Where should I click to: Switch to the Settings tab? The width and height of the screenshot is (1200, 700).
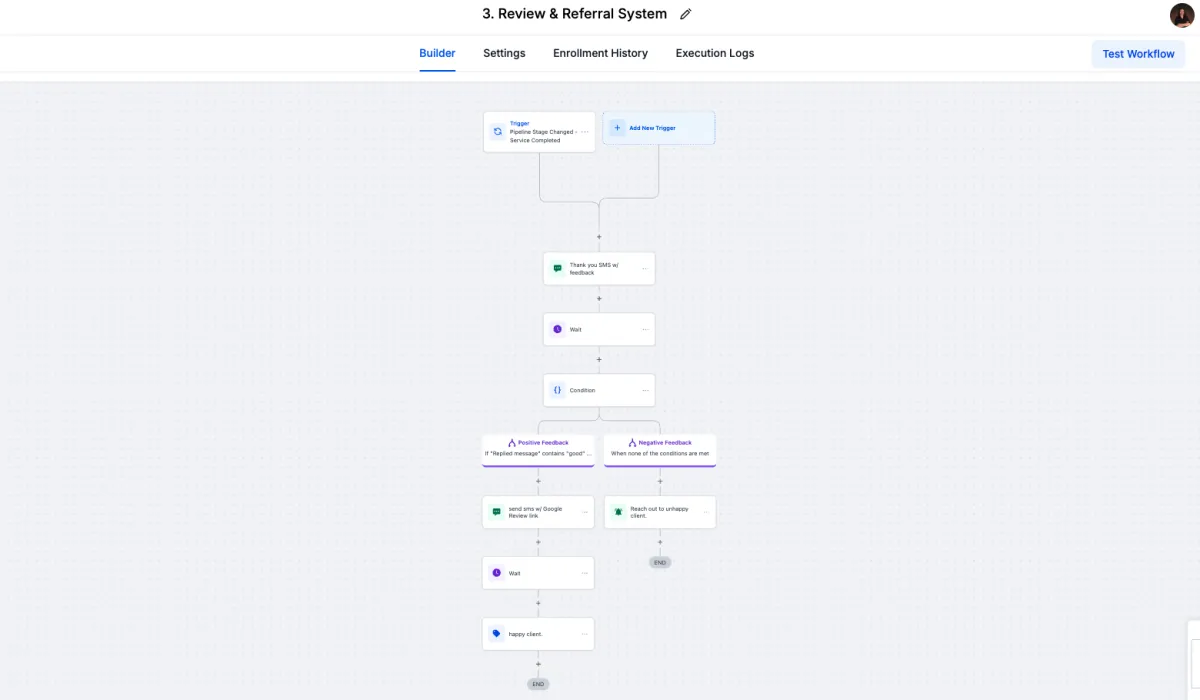pos(504,53)
